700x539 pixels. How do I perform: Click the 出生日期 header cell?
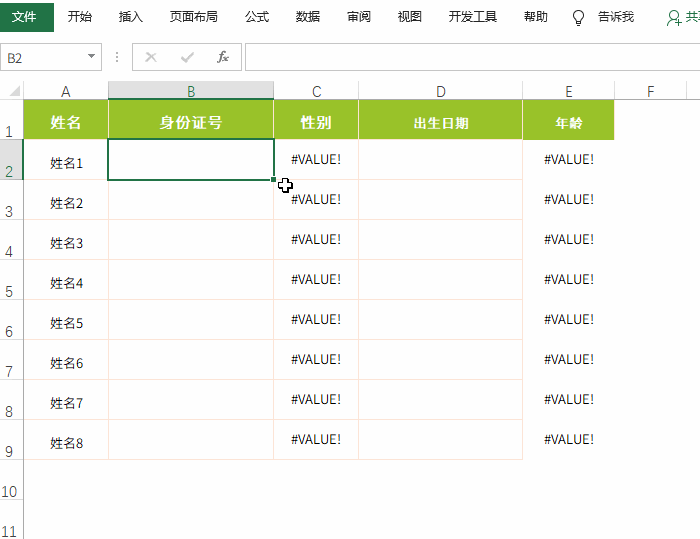point(441,120)
